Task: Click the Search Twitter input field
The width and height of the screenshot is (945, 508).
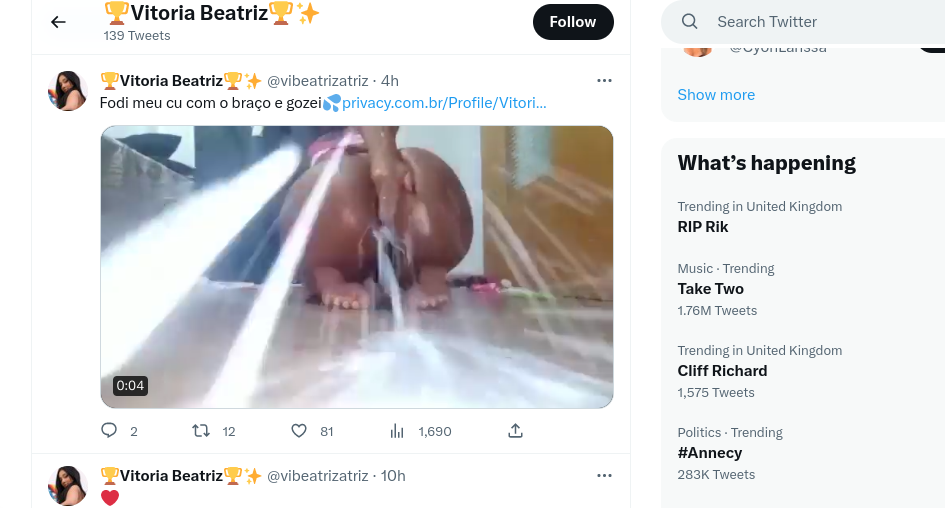Action: click(x=800, y=22)
